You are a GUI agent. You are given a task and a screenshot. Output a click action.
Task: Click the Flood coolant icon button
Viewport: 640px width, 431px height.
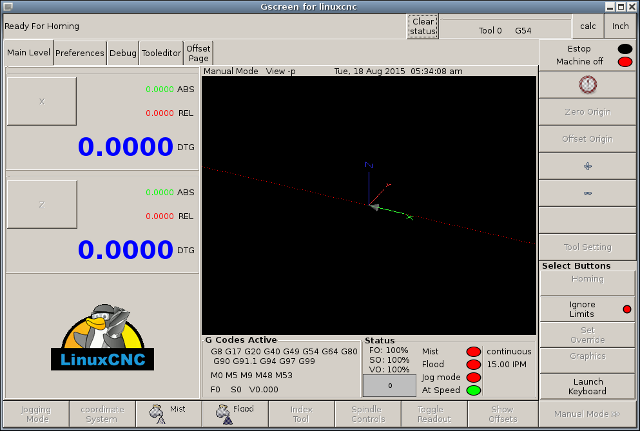(x=235, y=414)
